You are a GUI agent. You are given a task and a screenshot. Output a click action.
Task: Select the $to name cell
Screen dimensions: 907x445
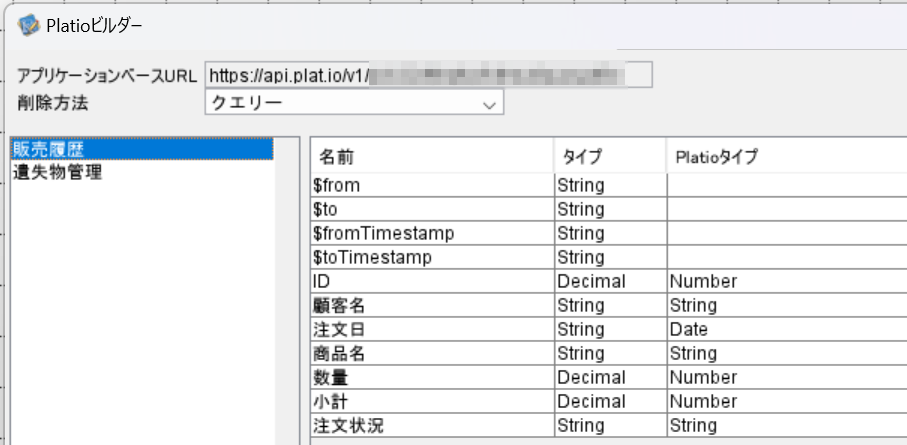[432, 209]
